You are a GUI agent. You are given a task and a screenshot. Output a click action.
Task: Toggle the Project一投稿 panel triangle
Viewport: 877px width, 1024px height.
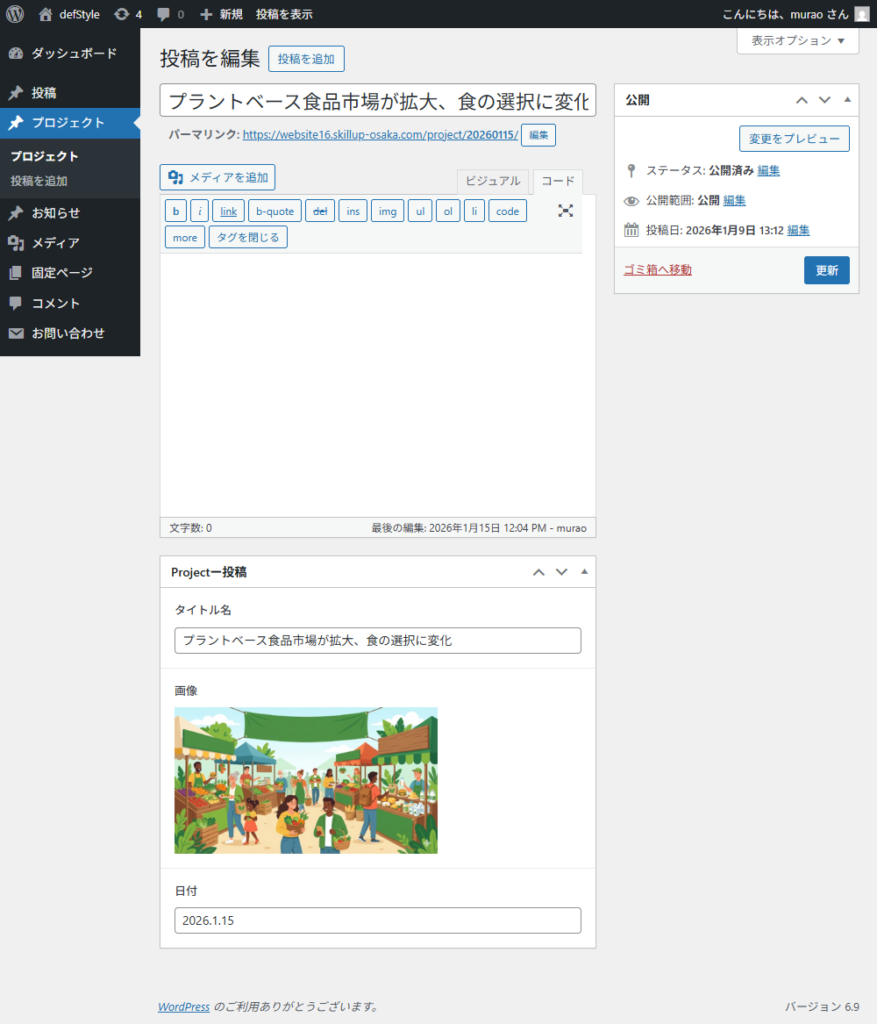(x=584, y=572)
